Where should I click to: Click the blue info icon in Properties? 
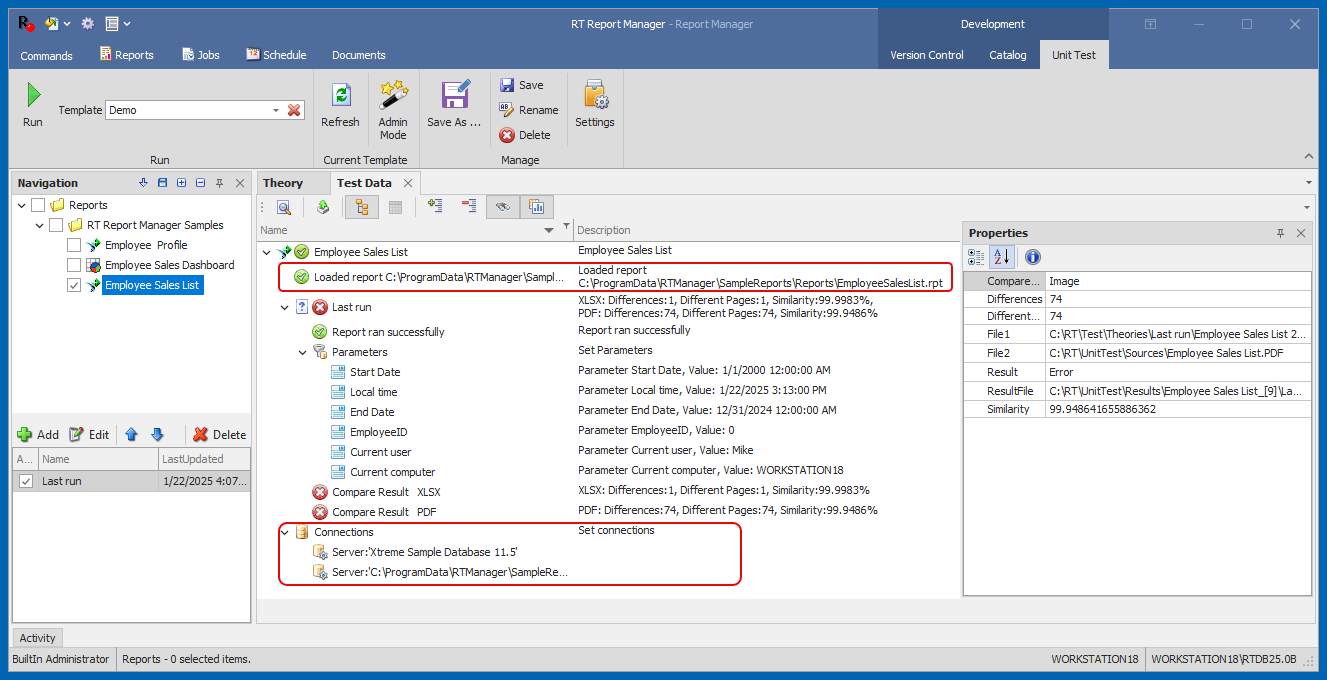click(x=1033, y=258)
